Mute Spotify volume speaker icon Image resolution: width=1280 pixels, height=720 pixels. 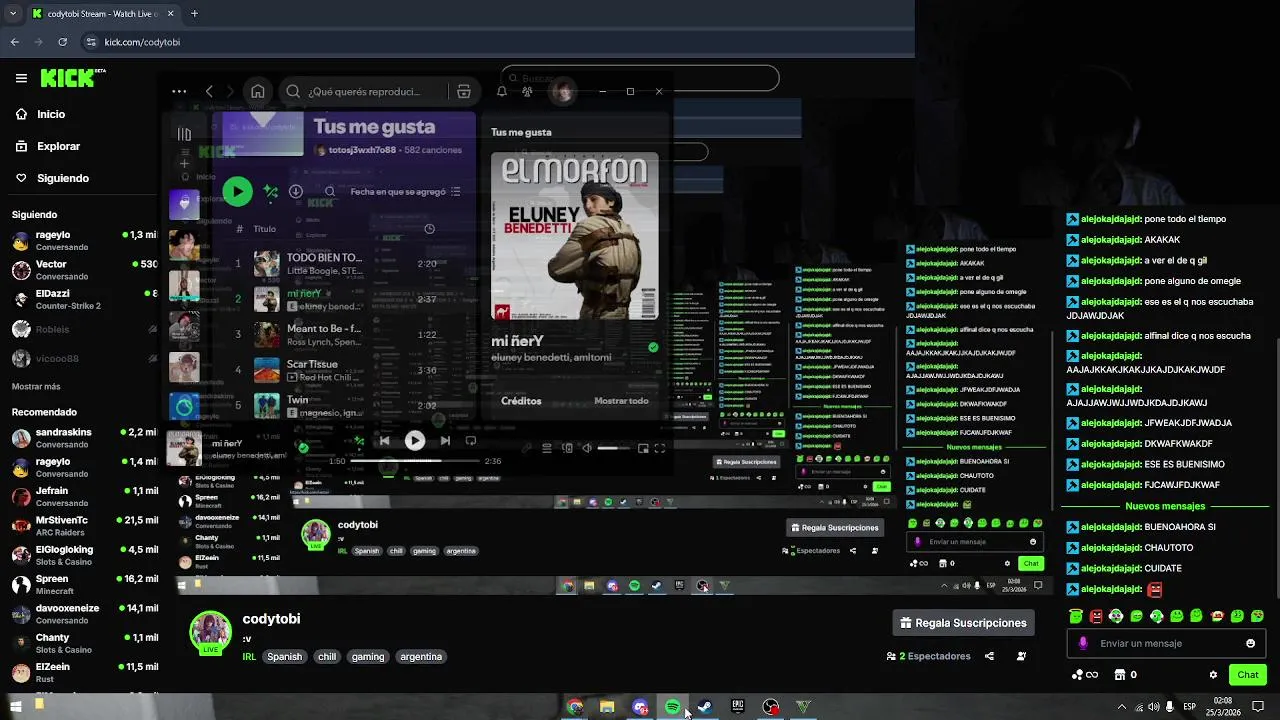587,448
